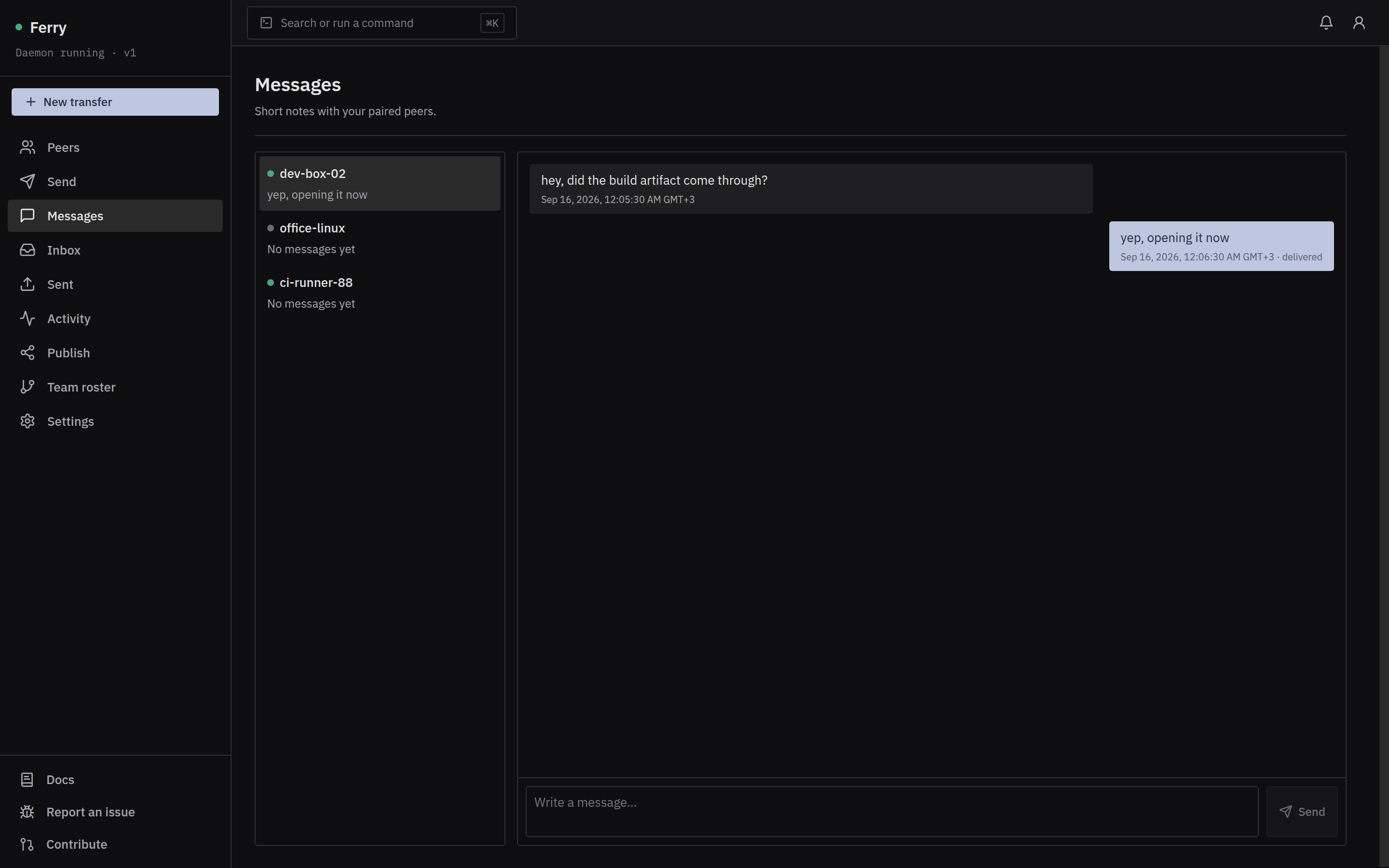Open Contribute link
The width and height of the screenshot is (1389, 868).
[x=115, y=844]
